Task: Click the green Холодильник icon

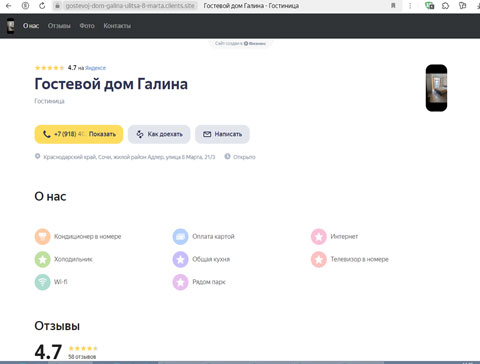Action: (42, 259)
